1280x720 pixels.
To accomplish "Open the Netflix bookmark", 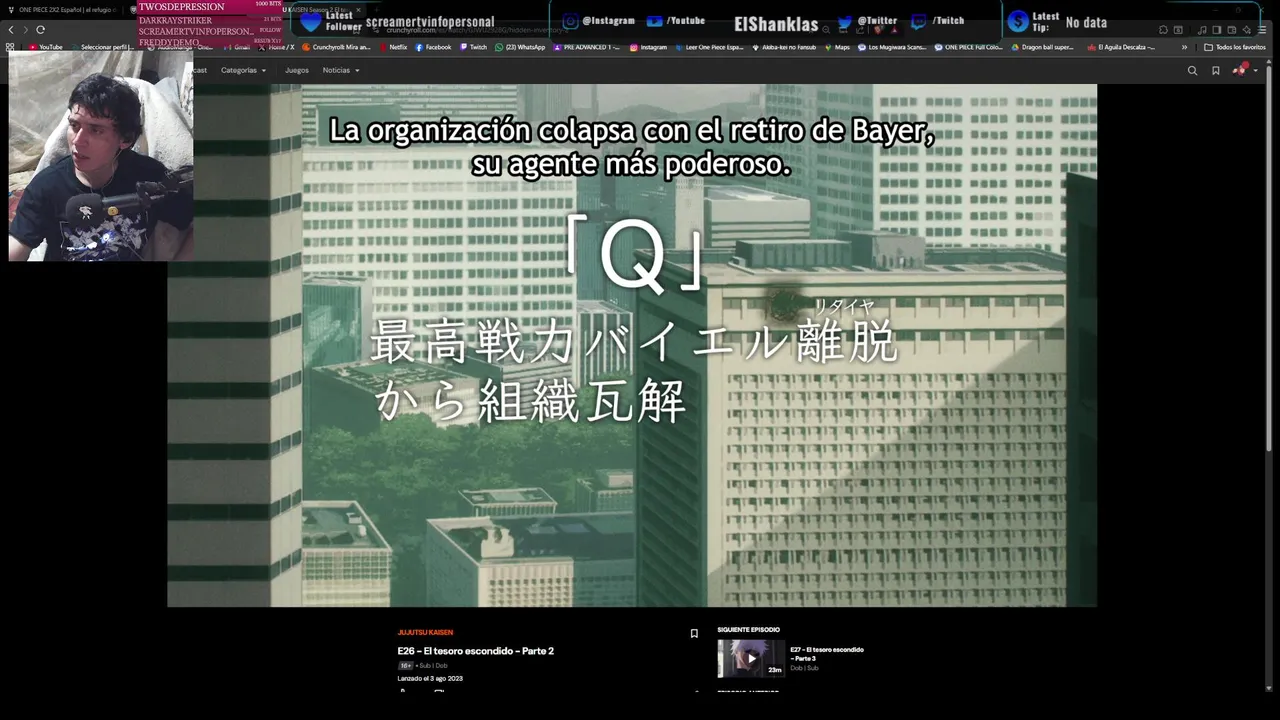I will (x=393, y=47).
